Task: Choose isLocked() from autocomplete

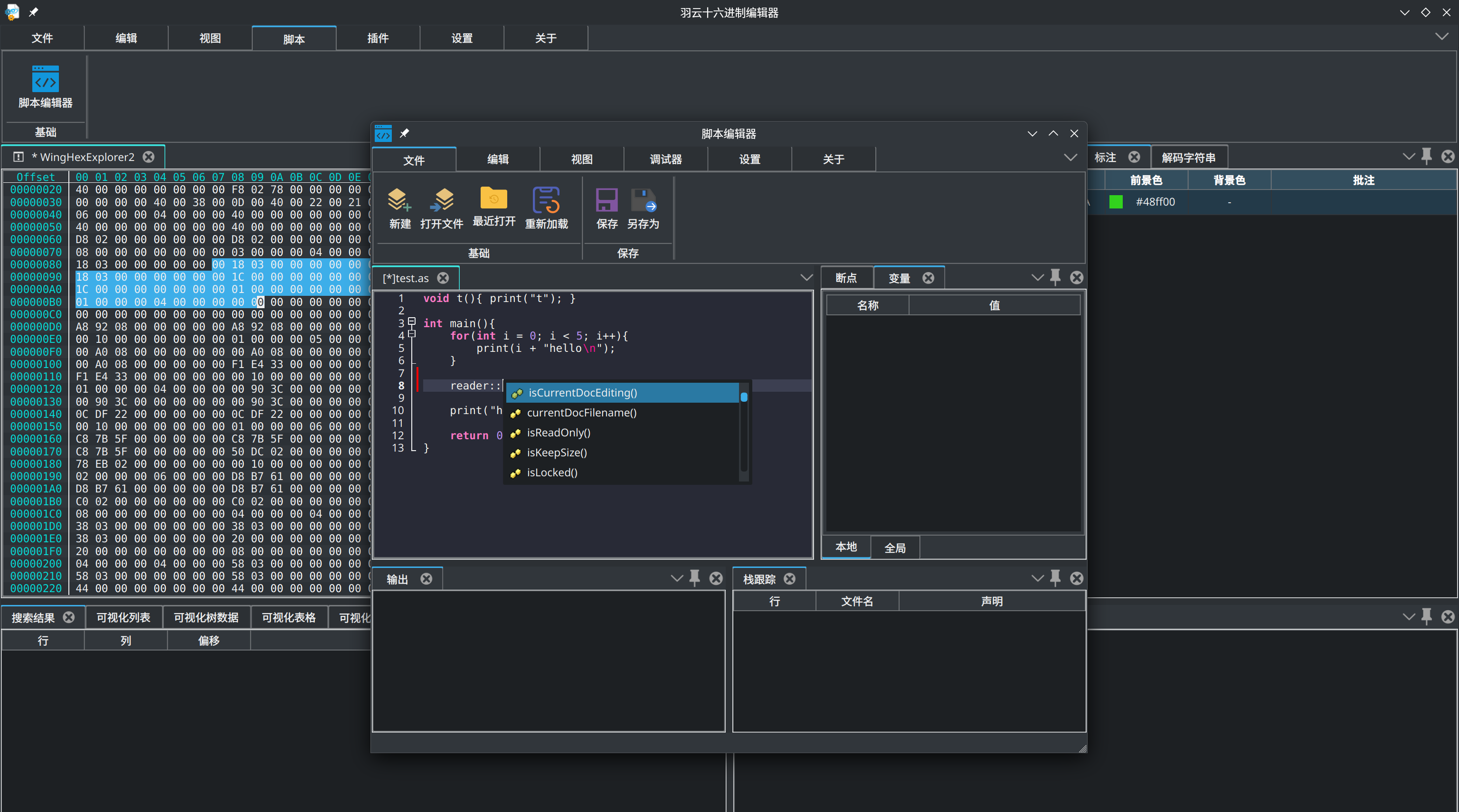Action: [x=622, y=472]
